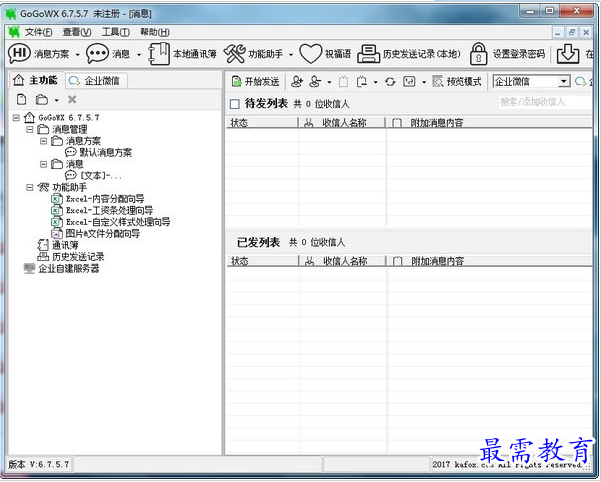Click 收信人名称 column header in 待发列表
This screenshot has width=601, height=482.
[x=342, y=123]
